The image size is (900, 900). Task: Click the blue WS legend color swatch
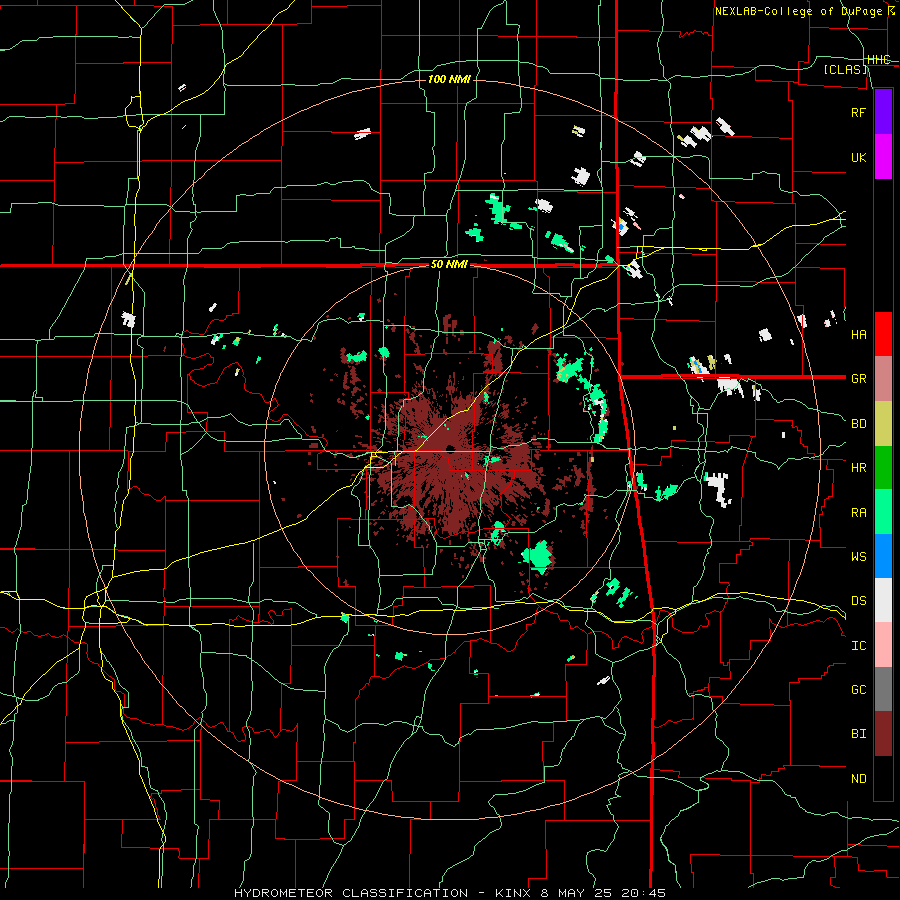[x=883, y=556]
